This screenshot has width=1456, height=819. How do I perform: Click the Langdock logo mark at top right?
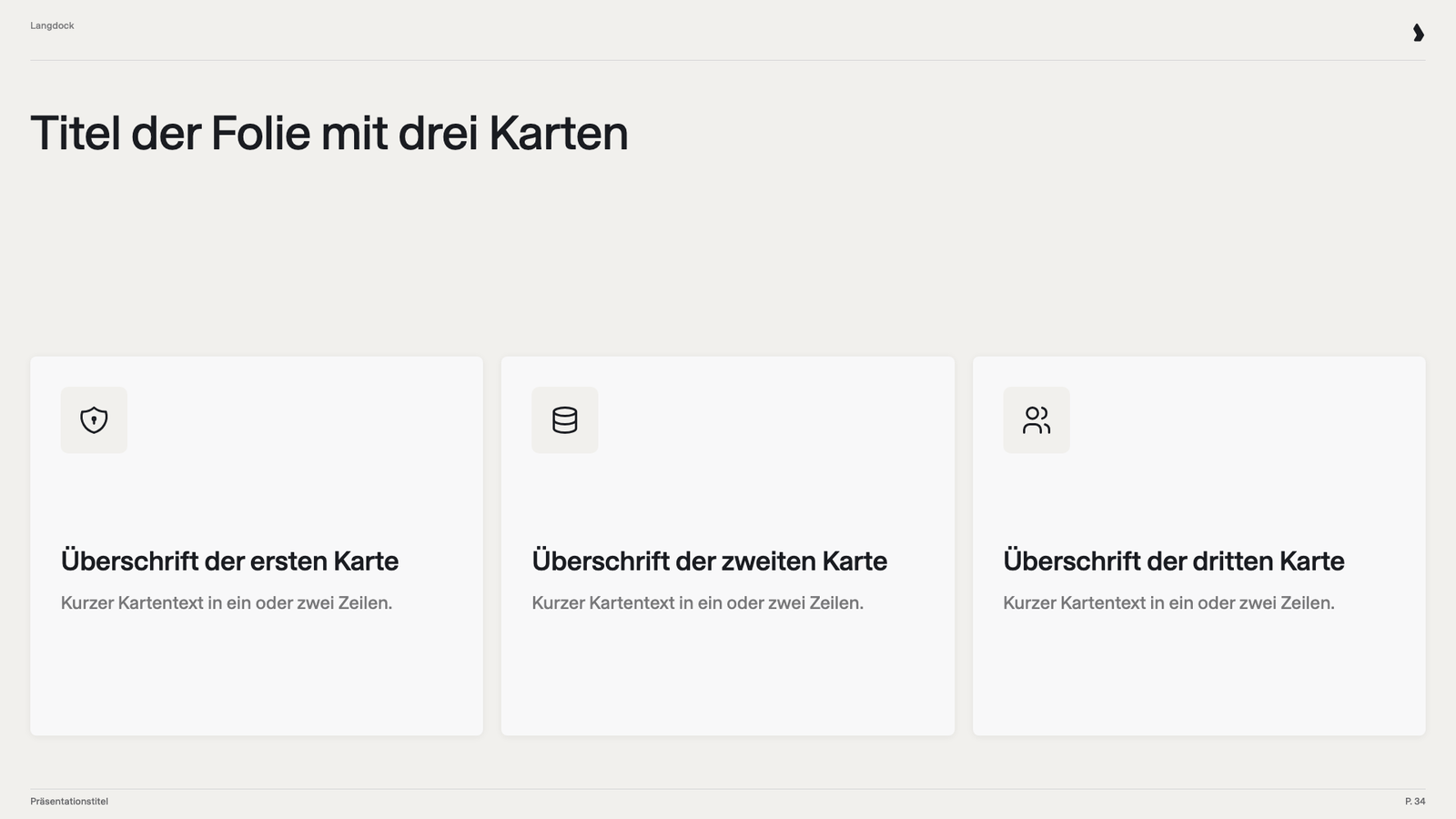coord(1418,33)
